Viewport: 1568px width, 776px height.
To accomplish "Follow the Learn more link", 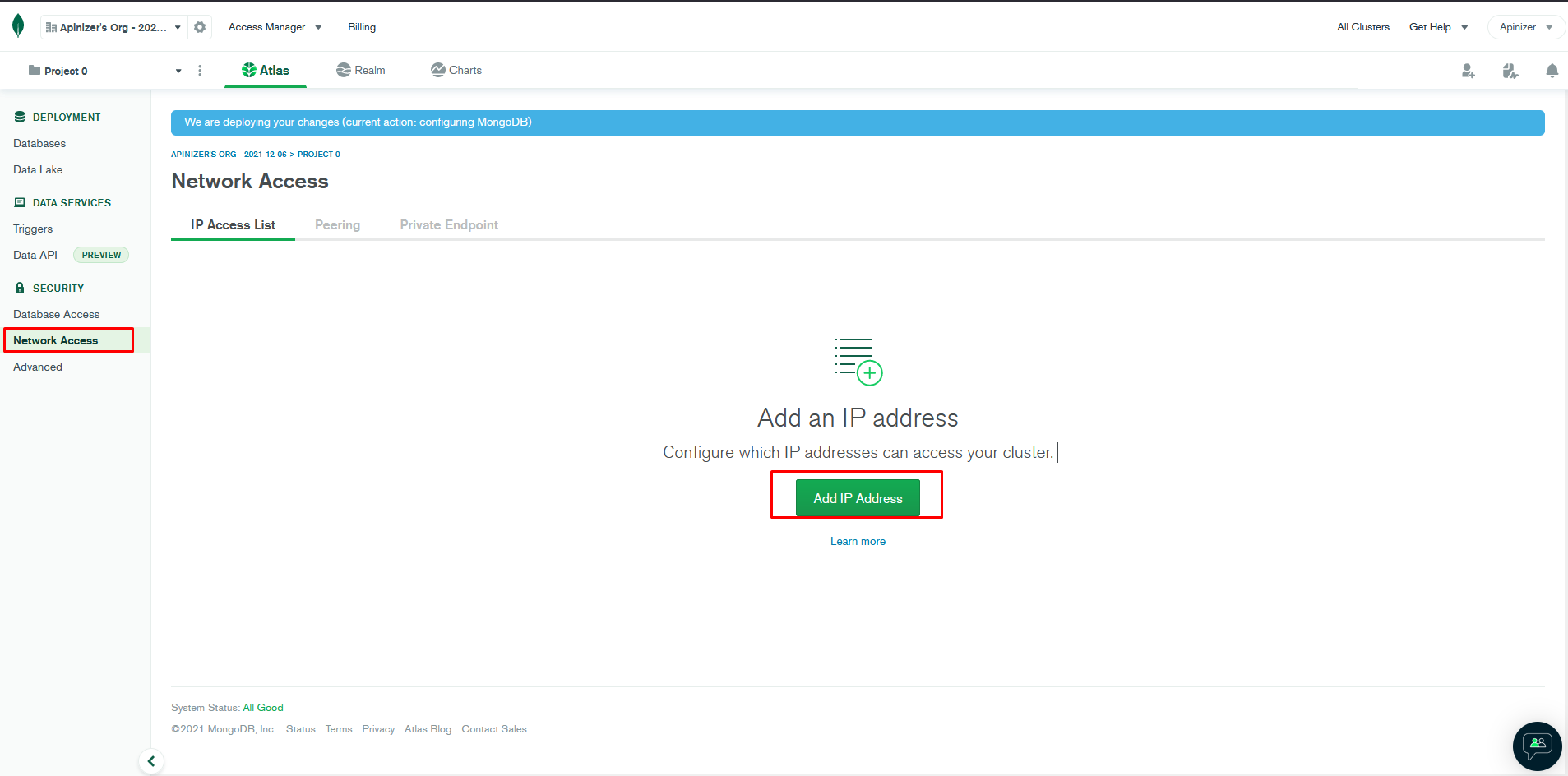I will (x=858, y=542).
